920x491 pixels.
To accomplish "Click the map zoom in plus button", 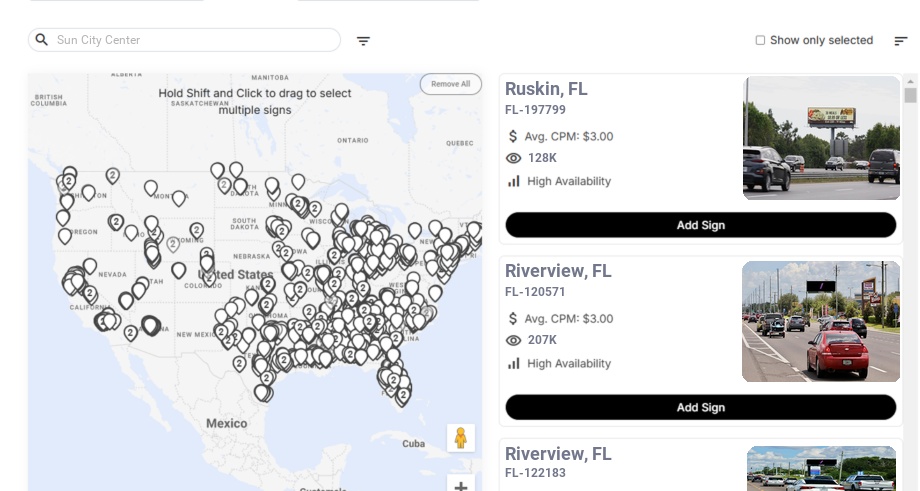I will [460, 486].
